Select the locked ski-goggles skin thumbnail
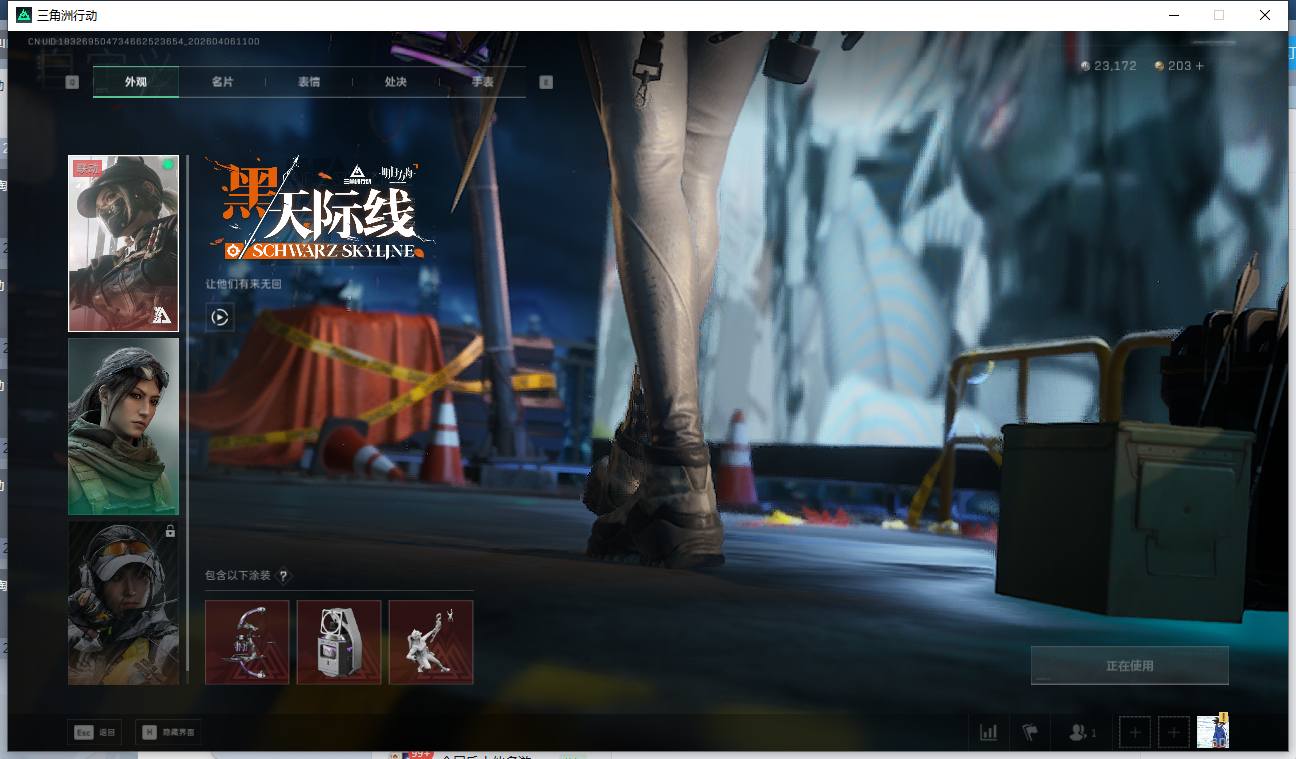Image resolution: width=1296 pixels, height=759 pixels. tap(123, 602)
